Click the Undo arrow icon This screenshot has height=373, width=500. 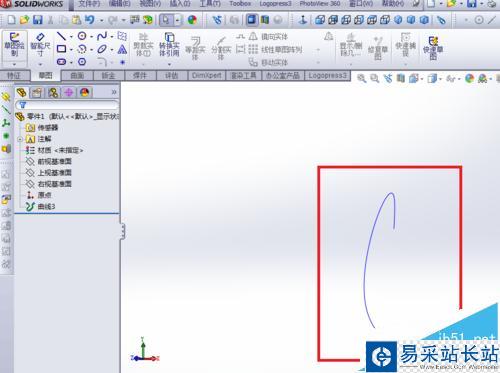click(x=89, y=20)
